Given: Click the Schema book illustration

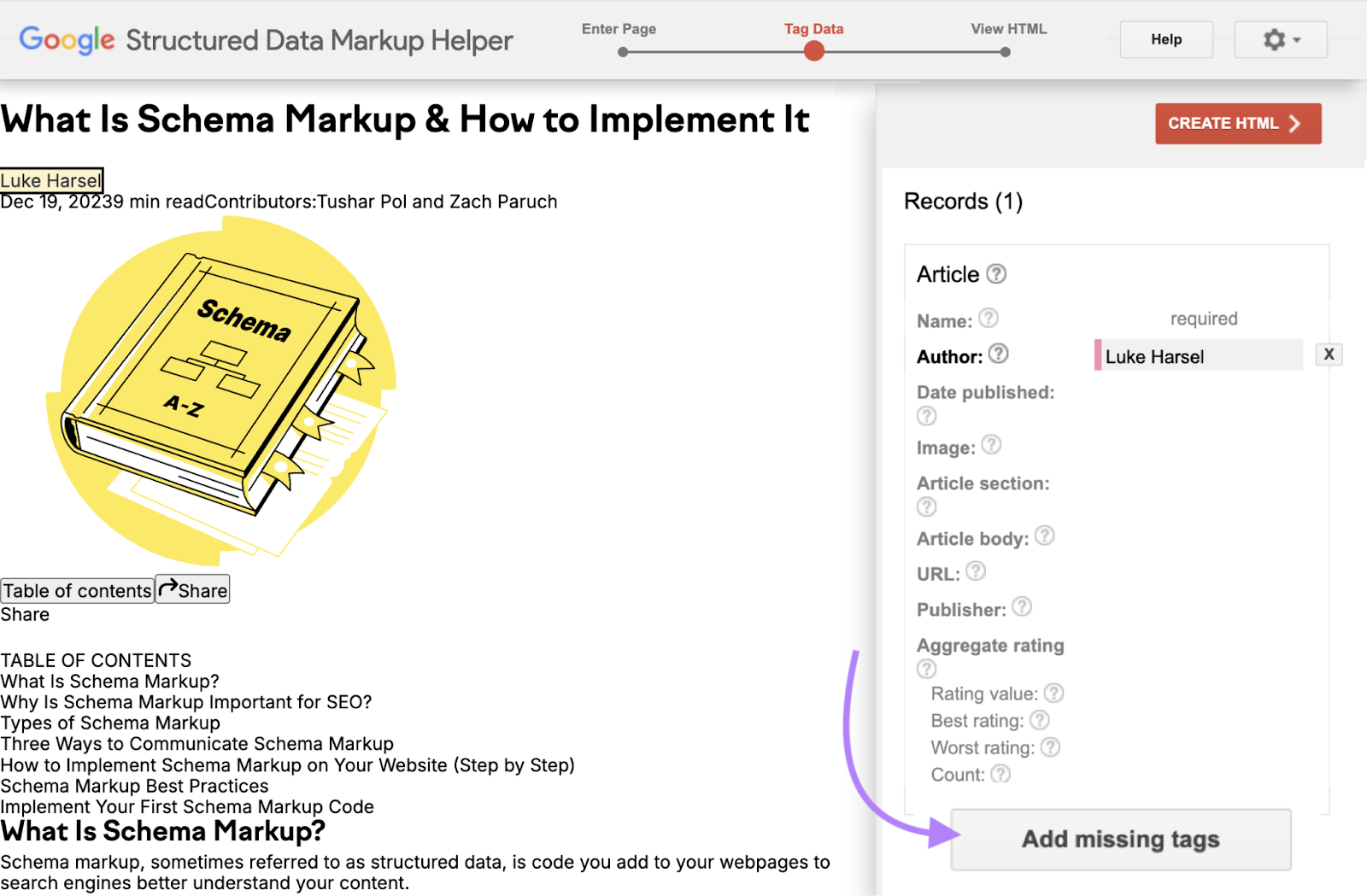Looking at the screenshot, I should [x=220, y=391].
